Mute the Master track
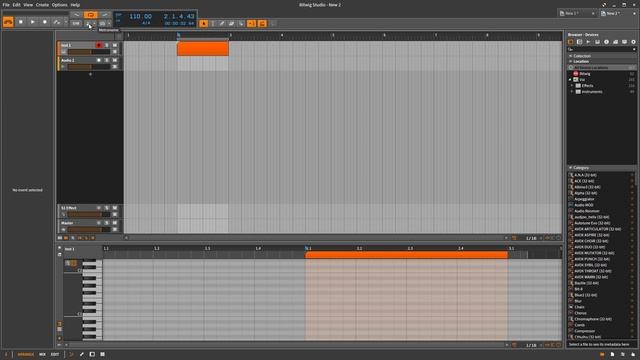This screenshot has width=640, height=360. [115, 223]
